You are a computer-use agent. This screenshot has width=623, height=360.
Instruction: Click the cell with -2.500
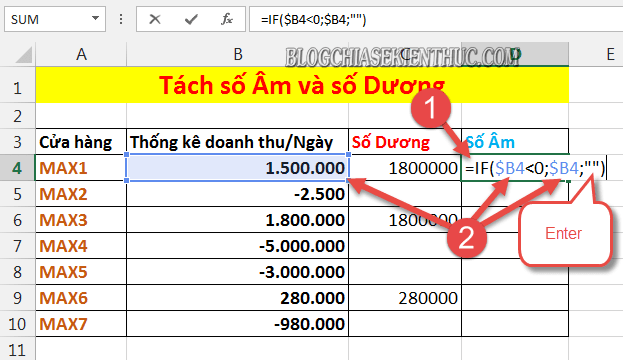point(238,194)
